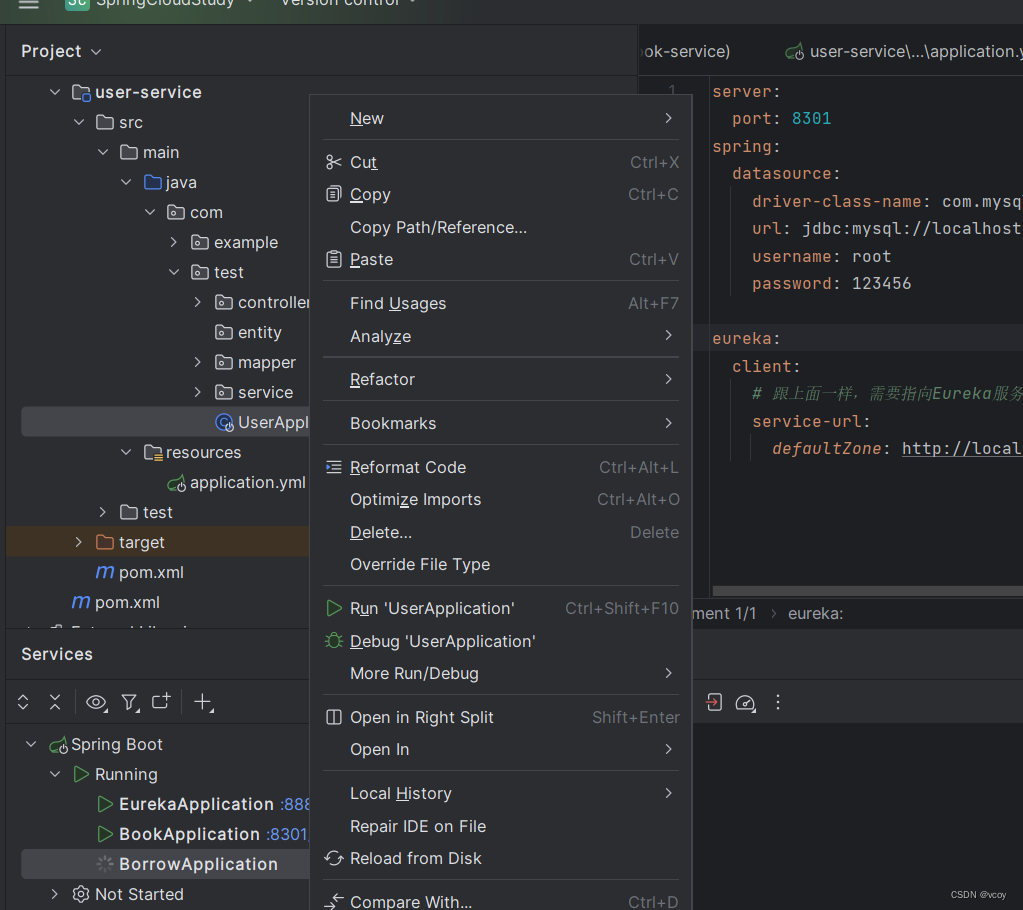
Task: Collapse the src folder
Action: (x=79, y=122)
